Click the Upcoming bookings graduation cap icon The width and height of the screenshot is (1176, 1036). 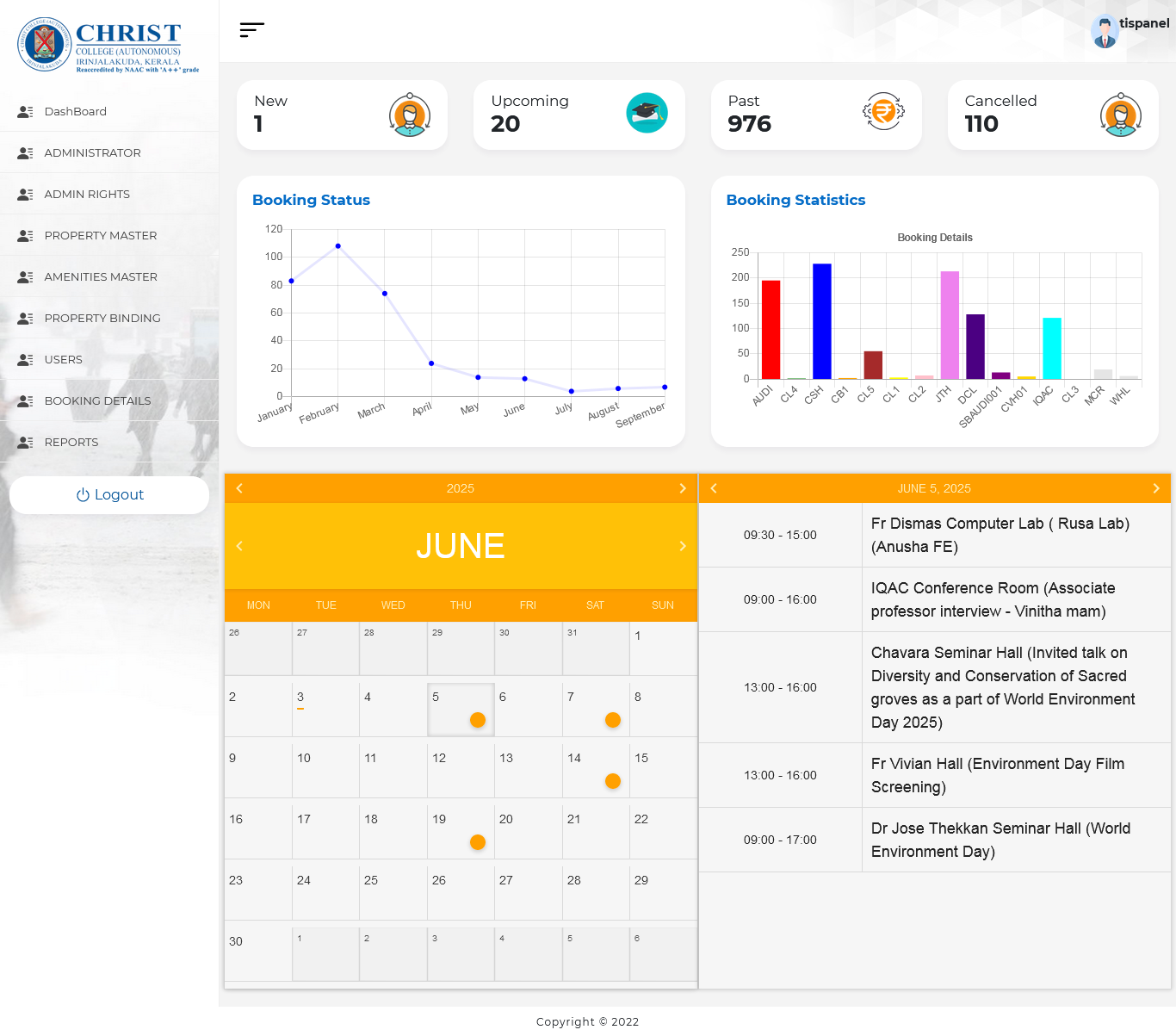(647, 113)
